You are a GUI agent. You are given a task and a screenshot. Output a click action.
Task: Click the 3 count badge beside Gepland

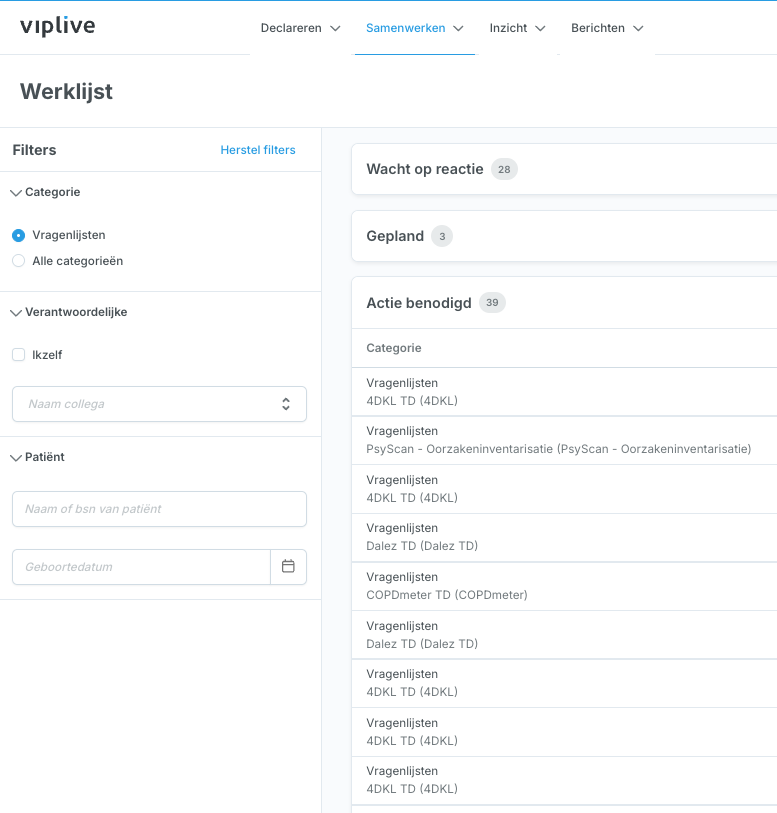click(442, 236)
